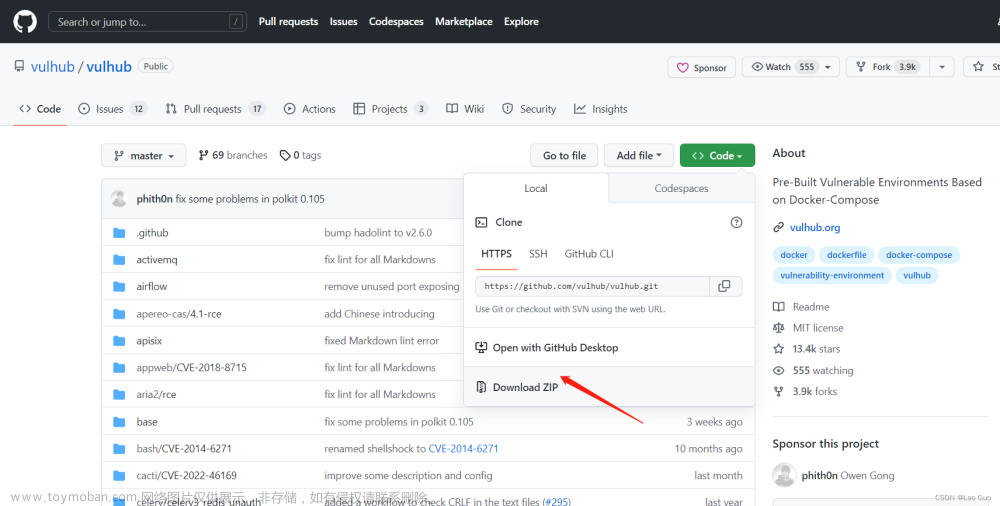Focus the Search or jump to field
The height and width of the screenshot is (506, 1000).
click(x=147, y=22)
